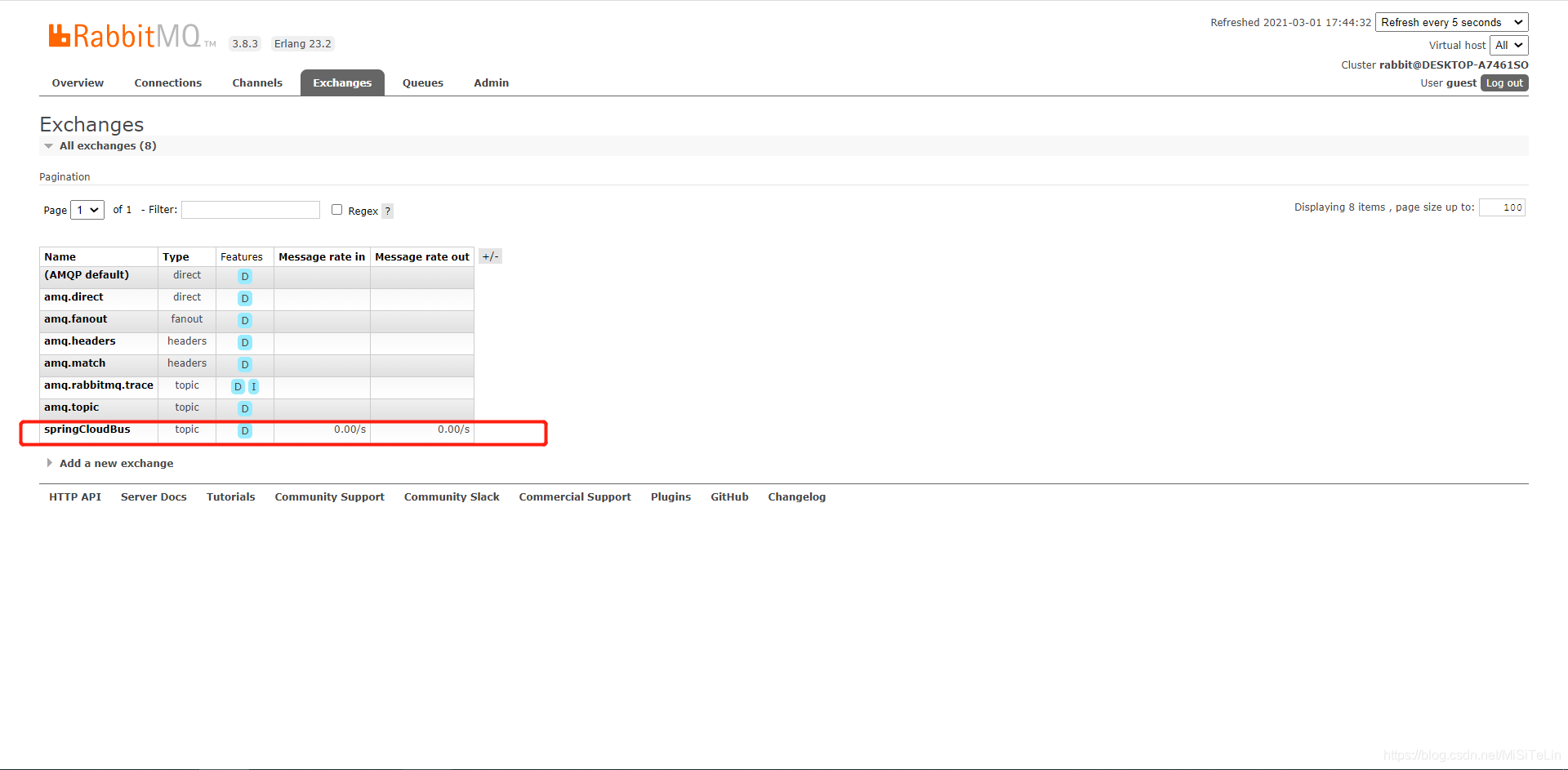Open the amq.topic exchange

pos(71,407)
